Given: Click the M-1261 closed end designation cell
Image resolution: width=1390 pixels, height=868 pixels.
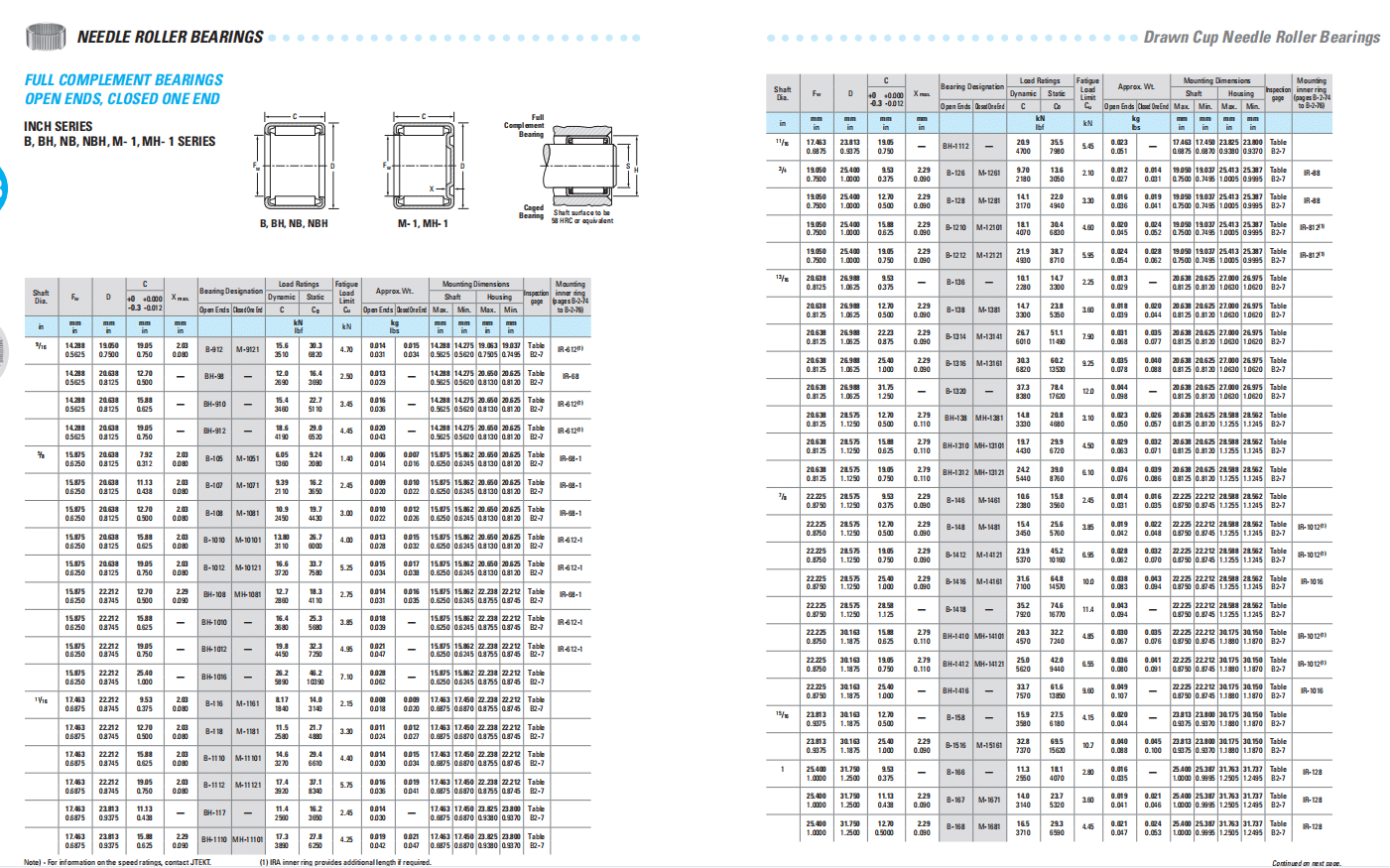Looking at the screenshot, I should (x=989, y=173).
